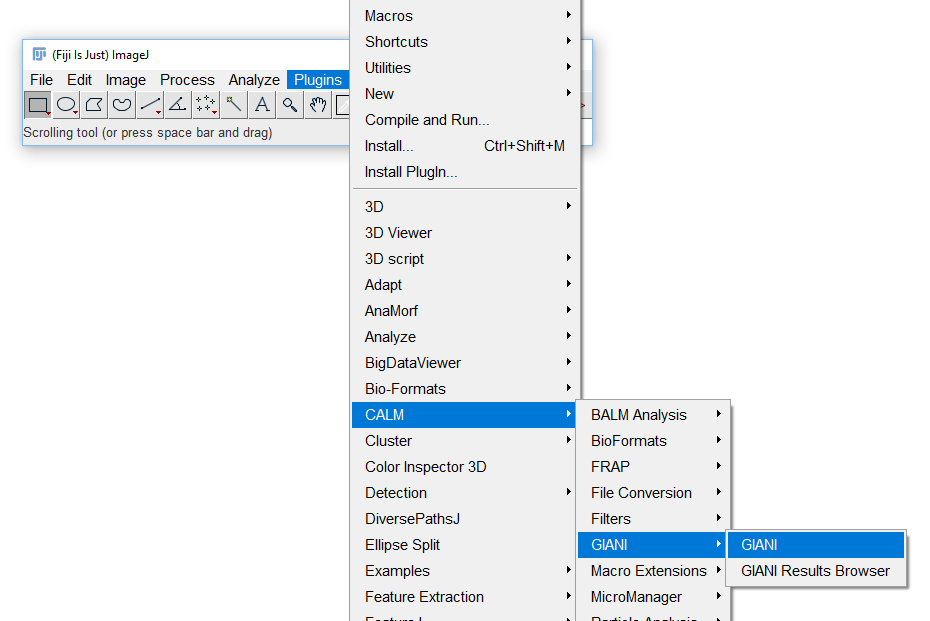Expand the New submenu
930x621 pixels.
pos(464,94)
